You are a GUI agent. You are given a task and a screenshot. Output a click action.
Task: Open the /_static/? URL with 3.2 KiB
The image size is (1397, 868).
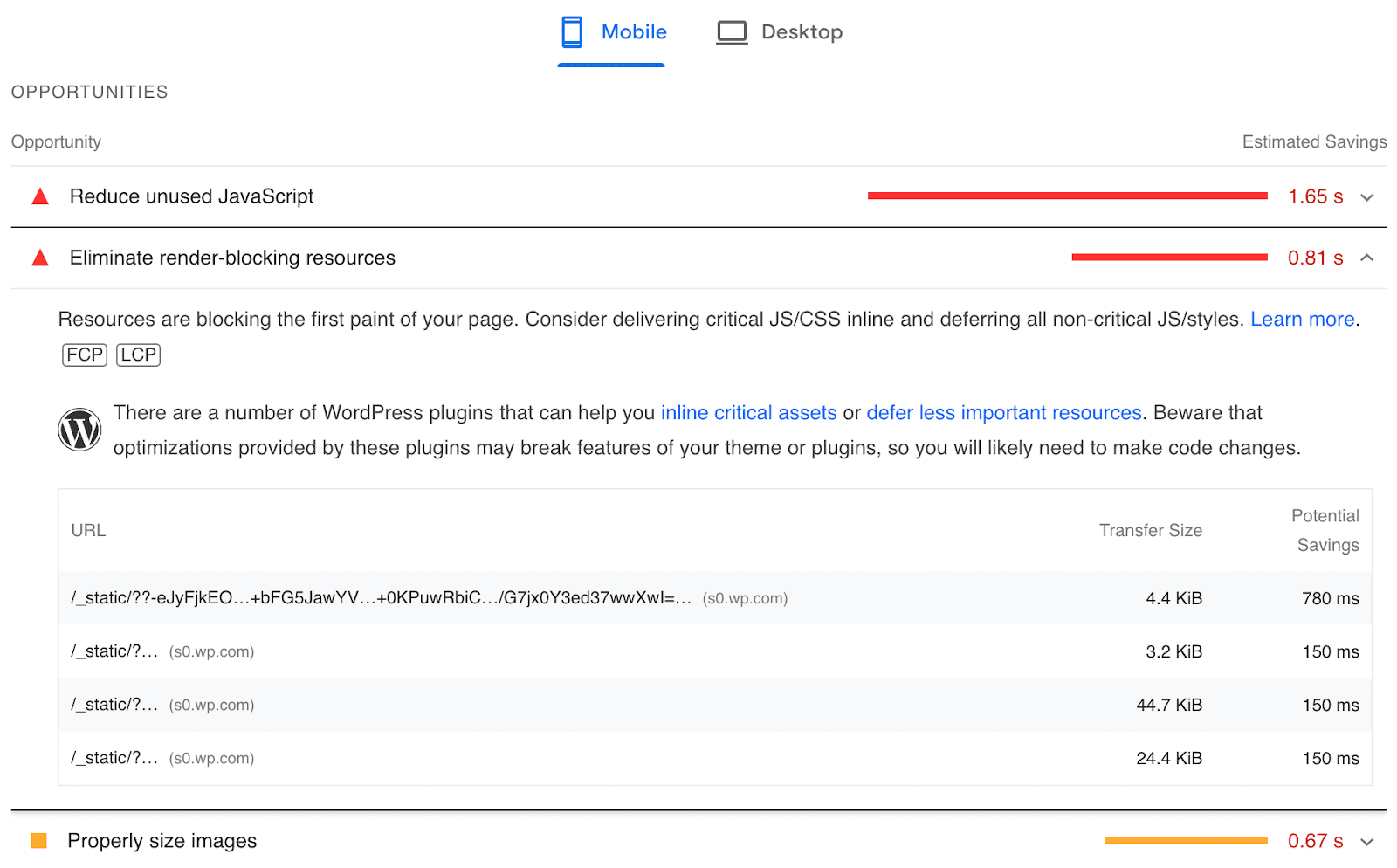click(x=114, y=651)
